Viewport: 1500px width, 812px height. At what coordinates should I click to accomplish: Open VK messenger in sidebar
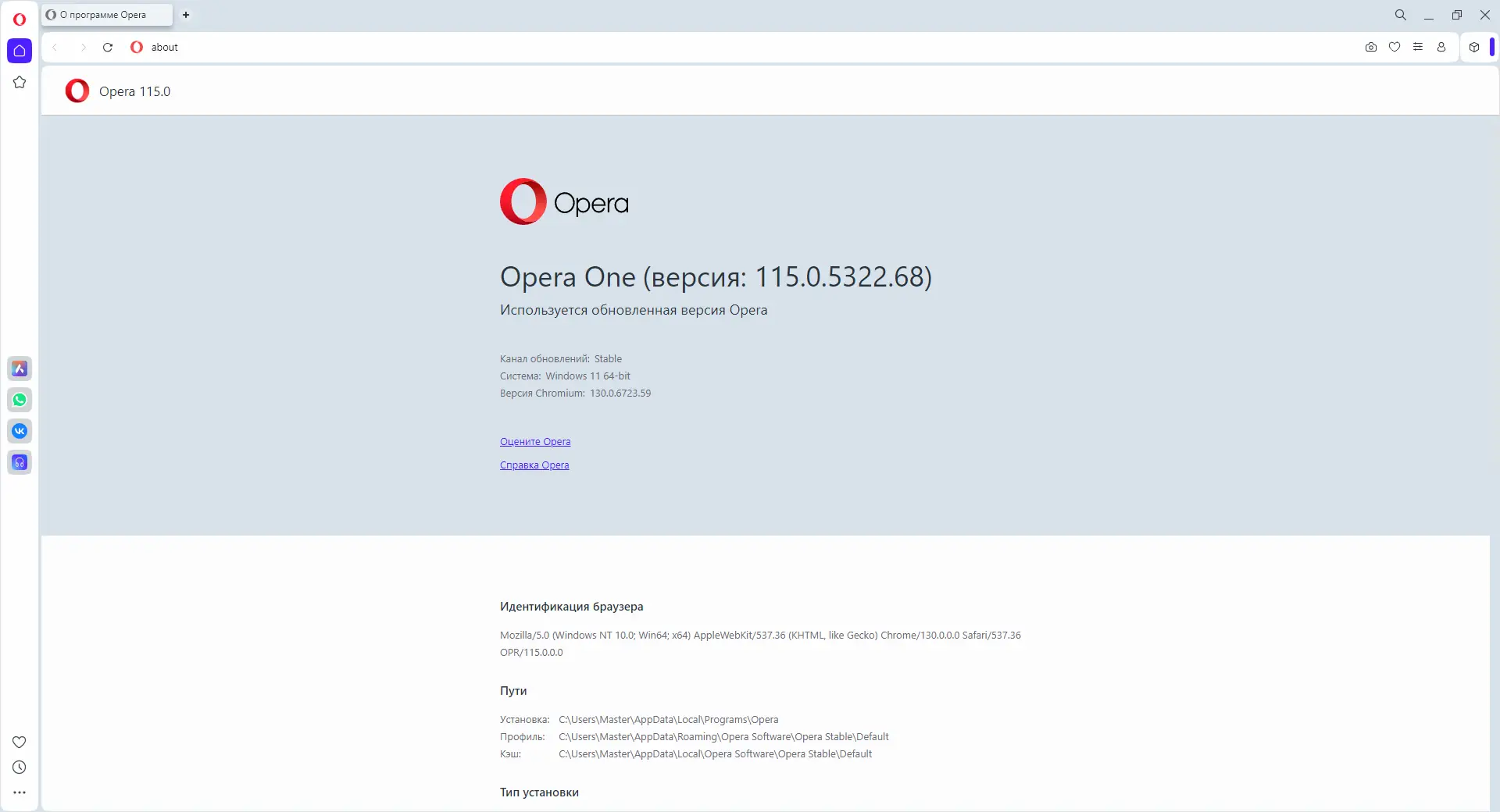tap(20, 431)
